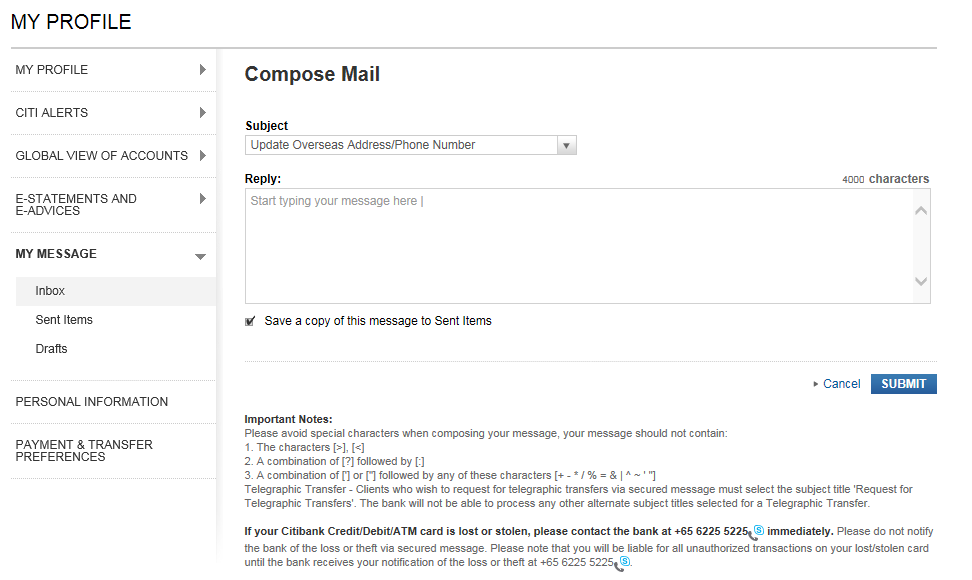
Task: Expand E-Statements and E-Advices arrow
Action: tap(202, 199)
